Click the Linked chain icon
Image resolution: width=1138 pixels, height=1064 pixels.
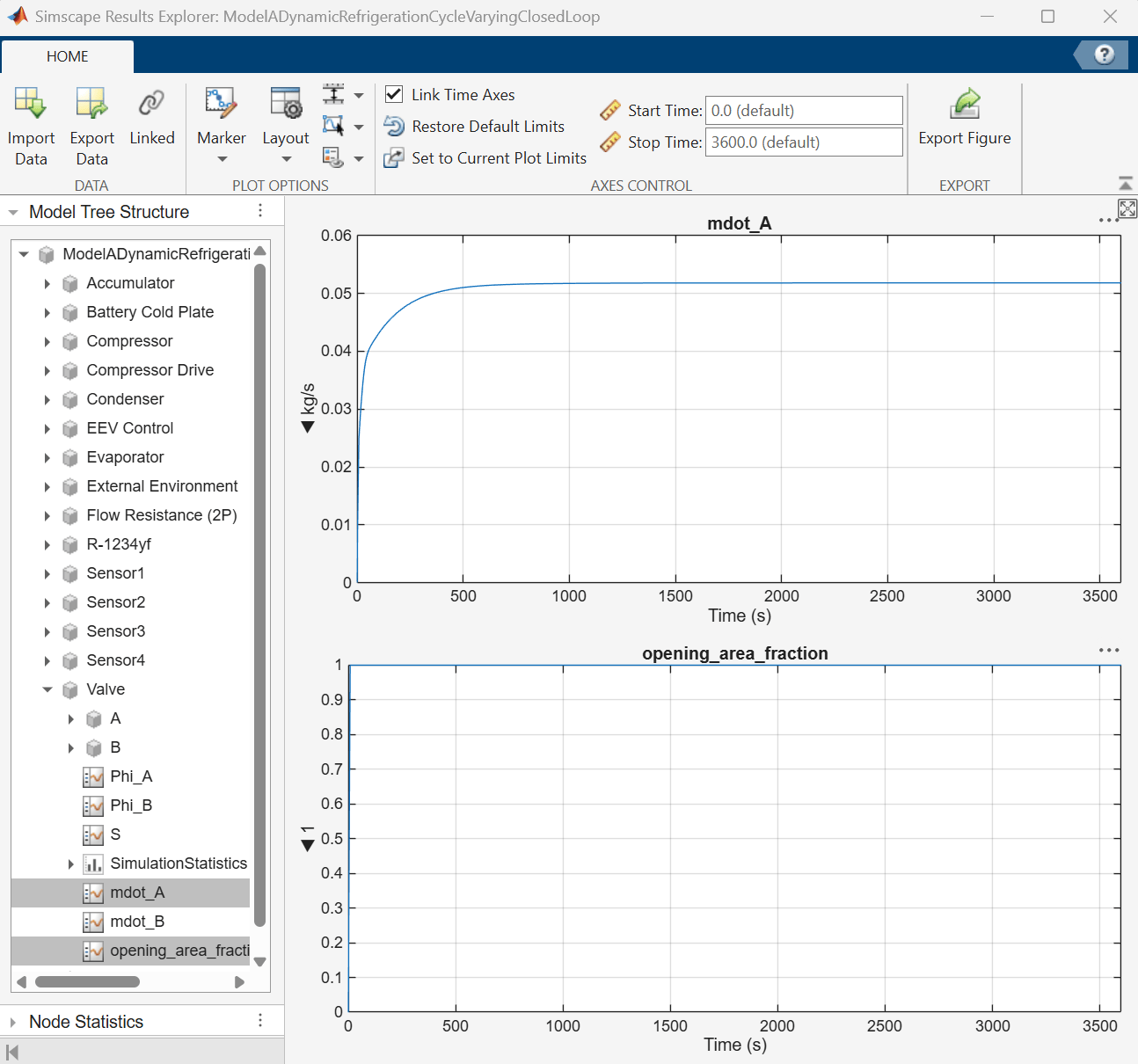point(151,103)
